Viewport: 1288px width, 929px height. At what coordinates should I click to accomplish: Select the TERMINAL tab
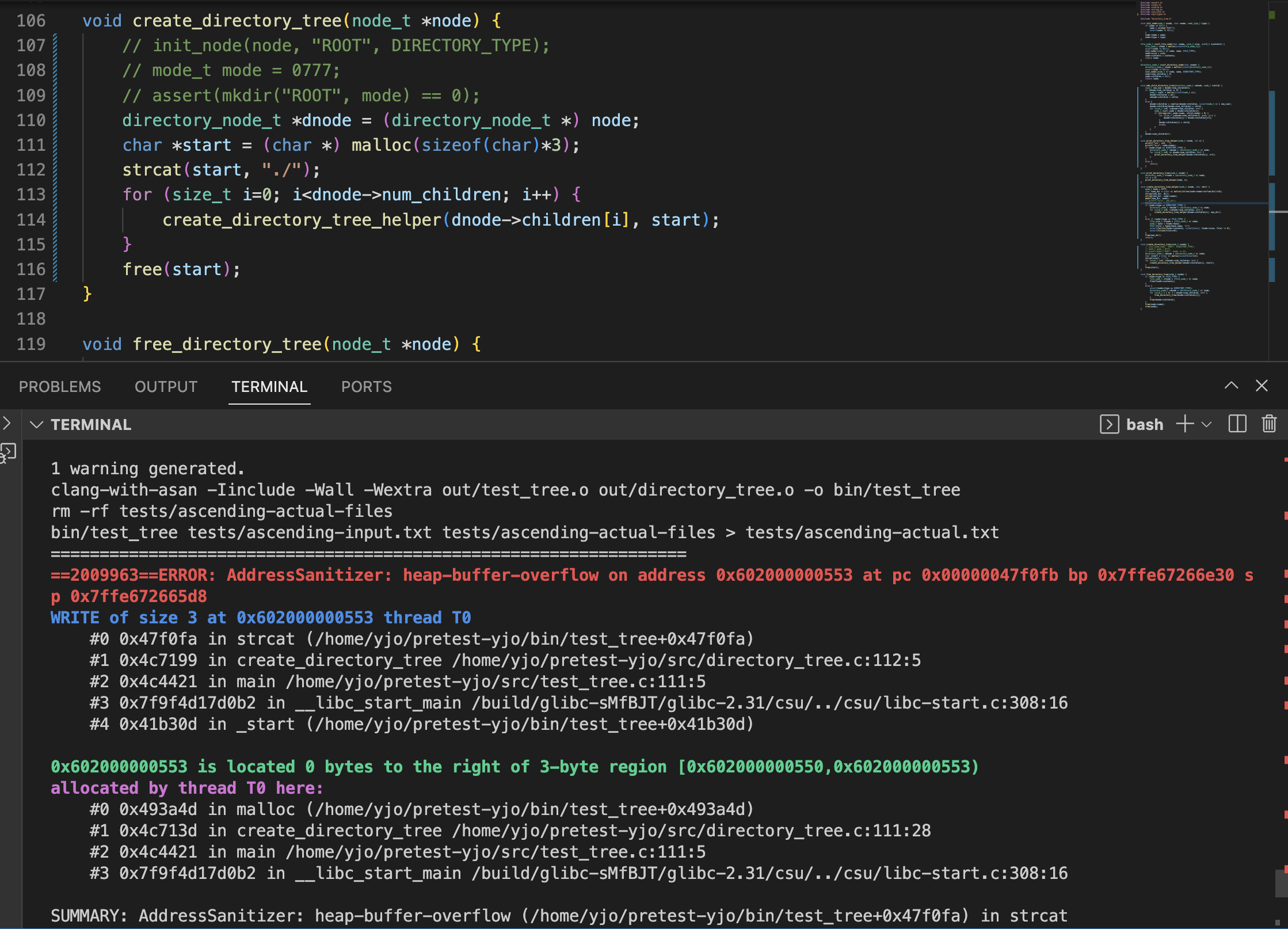point(269,387)
